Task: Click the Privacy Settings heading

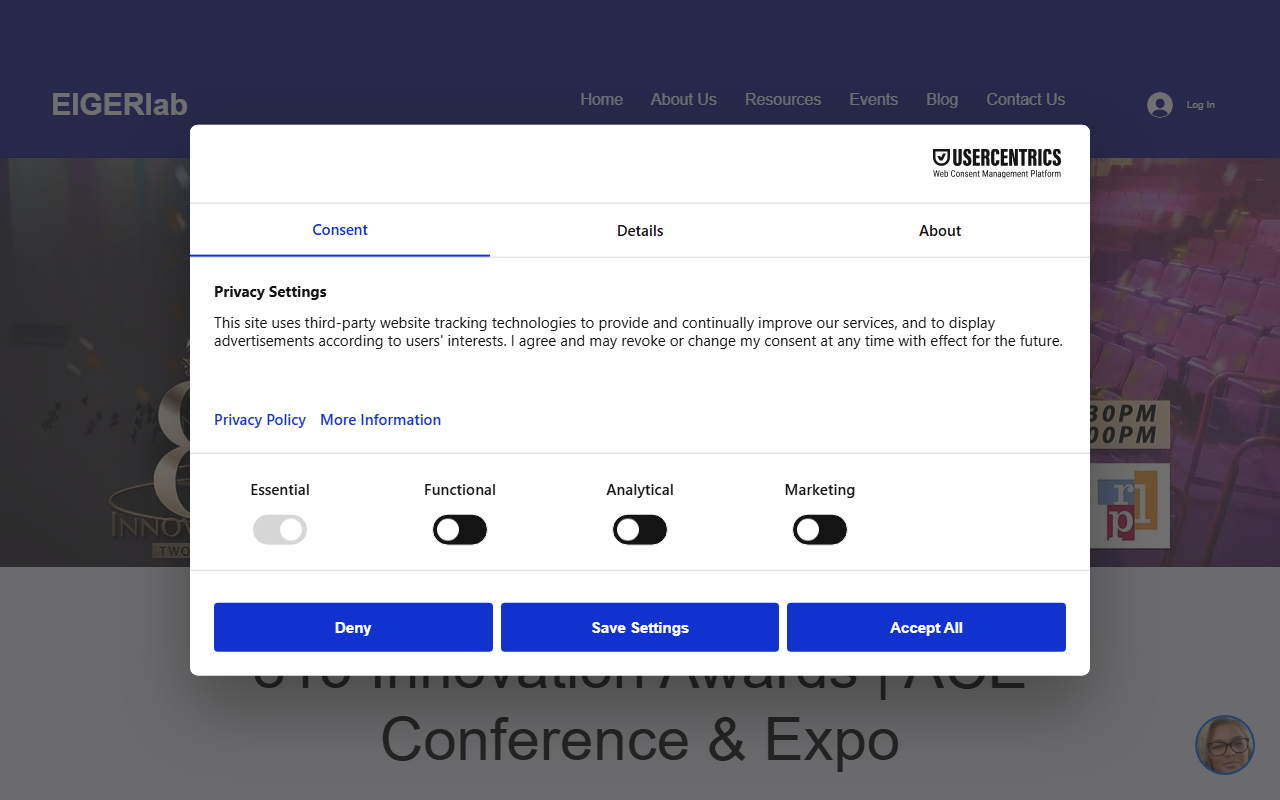Action: [270, 292]
